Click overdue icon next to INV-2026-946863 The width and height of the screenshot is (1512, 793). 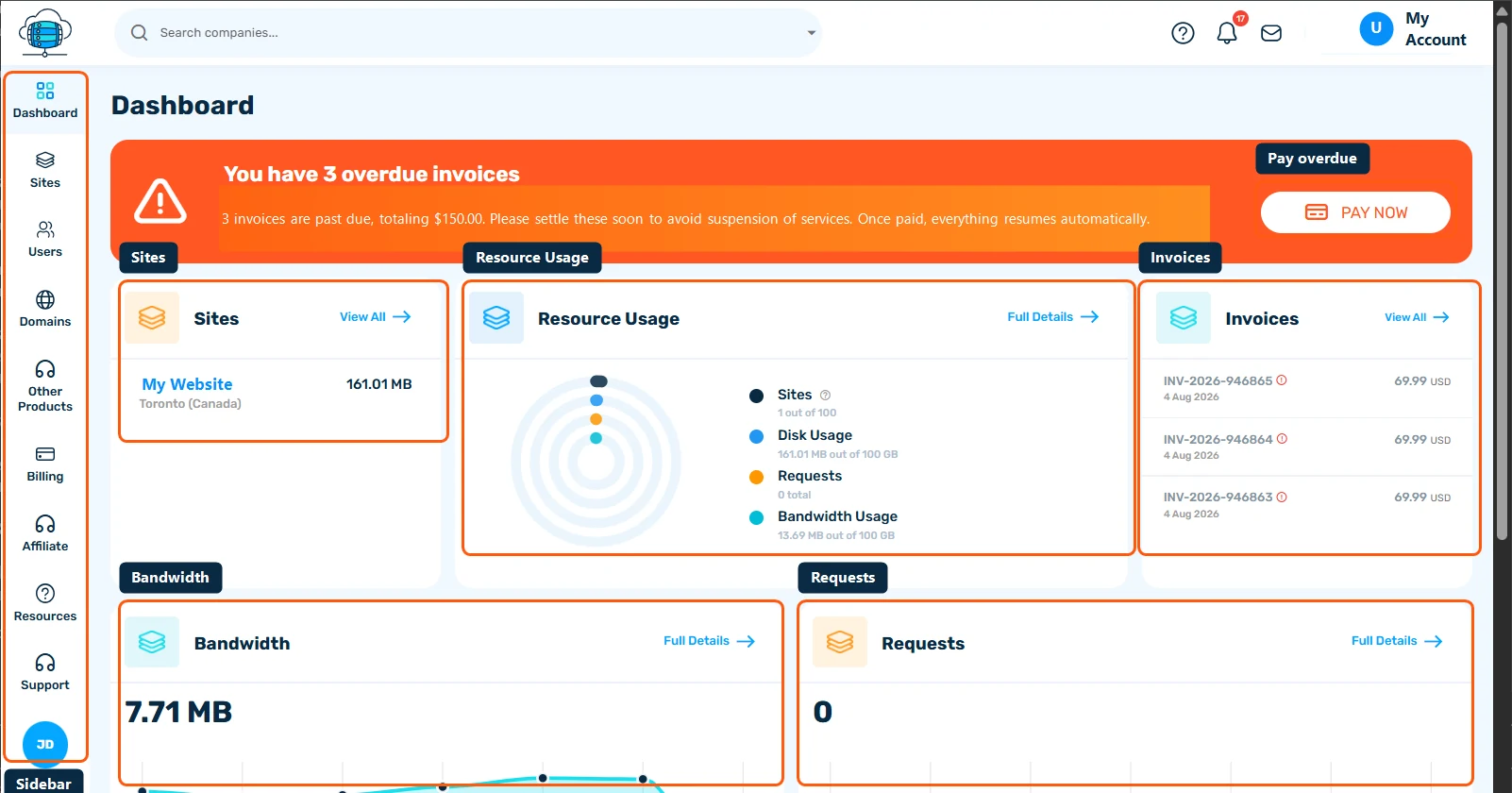1282,497
